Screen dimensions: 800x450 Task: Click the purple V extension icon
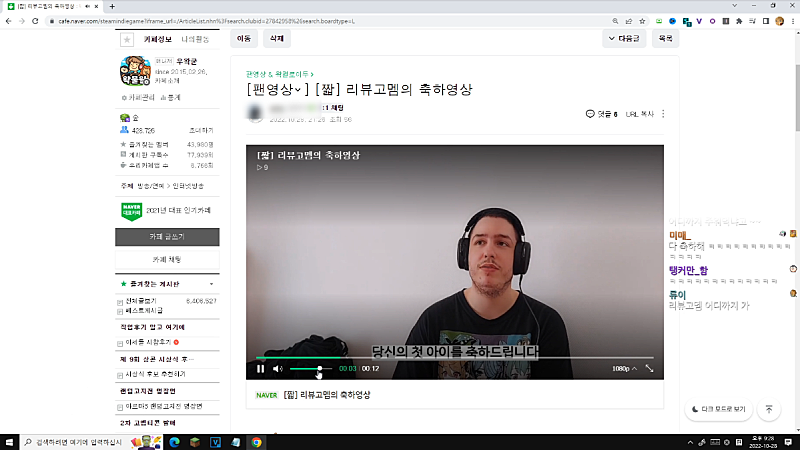coord(699,21)
